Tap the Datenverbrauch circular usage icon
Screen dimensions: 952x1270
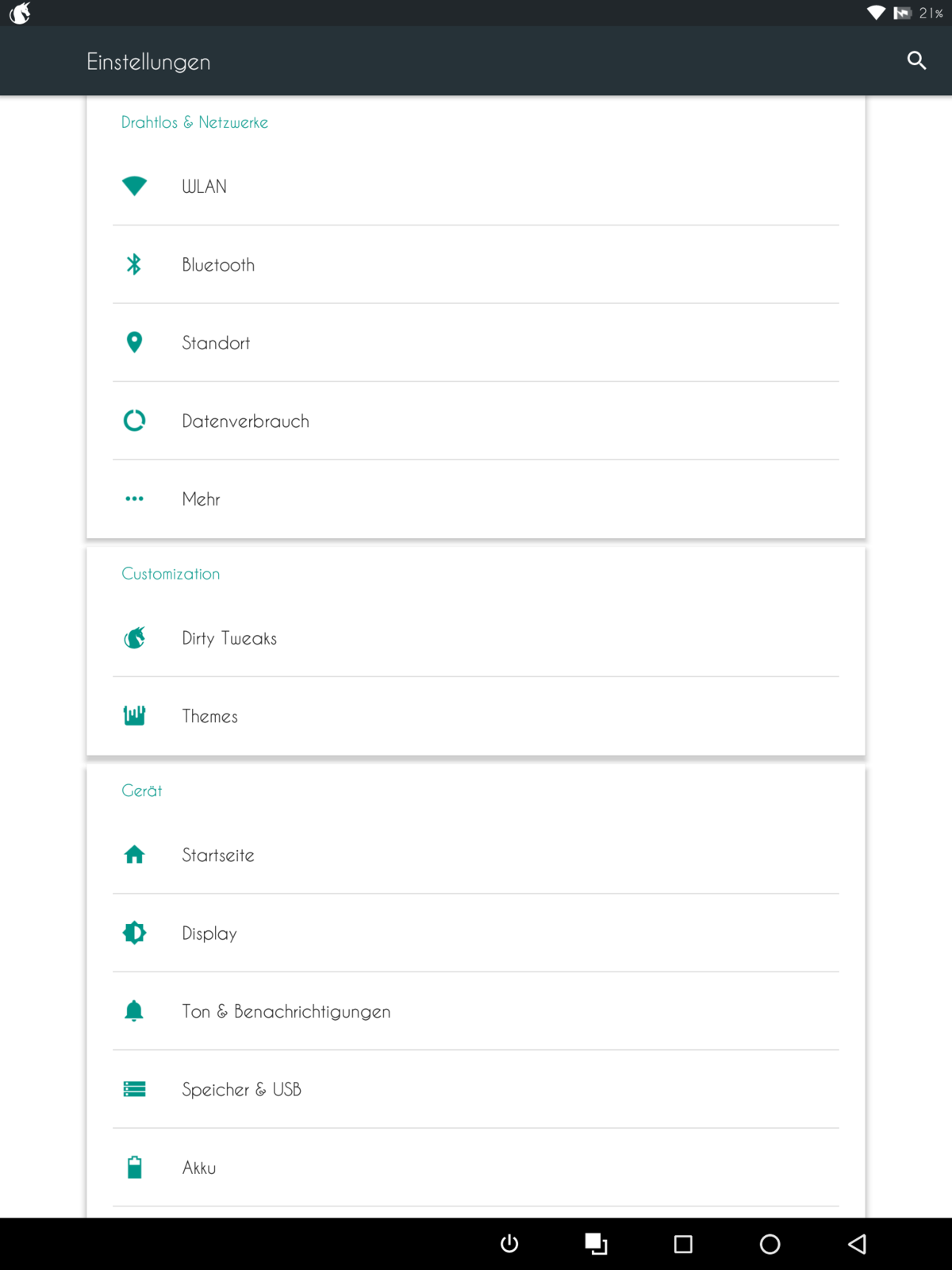coord(135,420)
